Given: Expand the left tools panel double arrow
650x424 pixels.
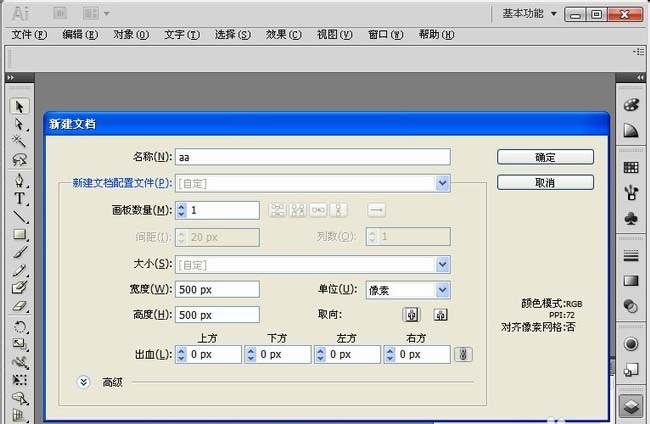Looking at the screenshot, I should (11, 78).
